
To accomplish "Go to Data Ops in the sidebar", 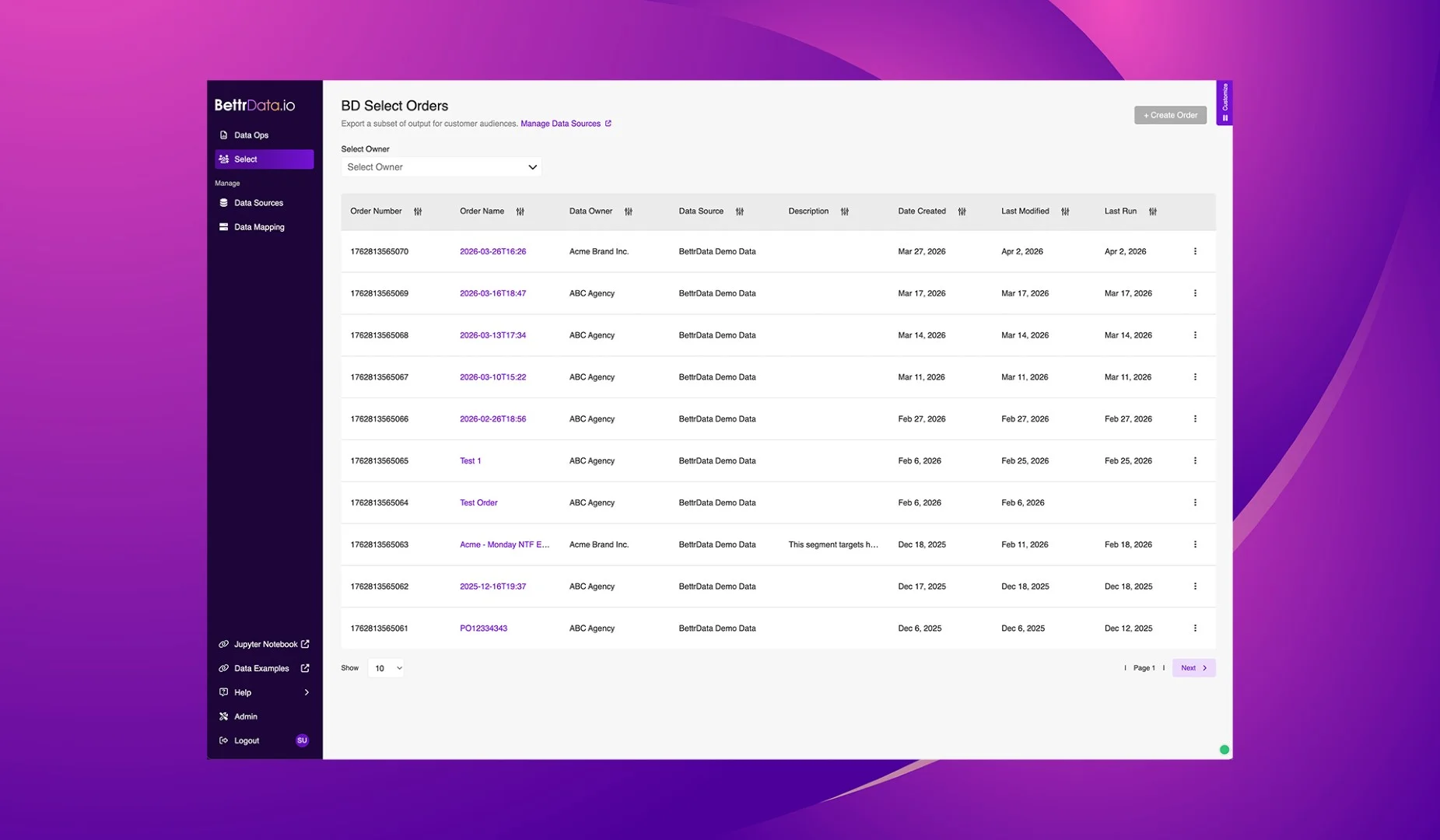I will tap(251, 135).
